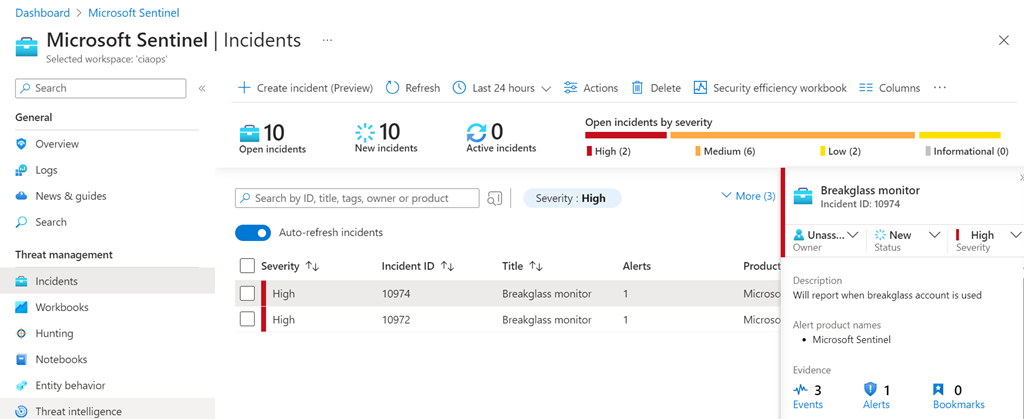Click the More (3) filters link
The image size is (1024, 419).
747,196
